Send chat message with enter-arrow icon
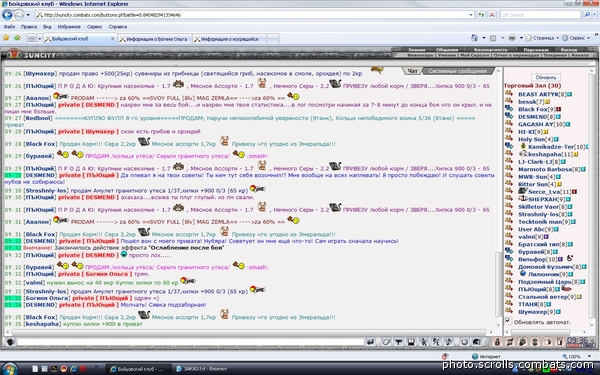Image resolution: width=600 pixels, height=375 pixels. click(370, 342)
